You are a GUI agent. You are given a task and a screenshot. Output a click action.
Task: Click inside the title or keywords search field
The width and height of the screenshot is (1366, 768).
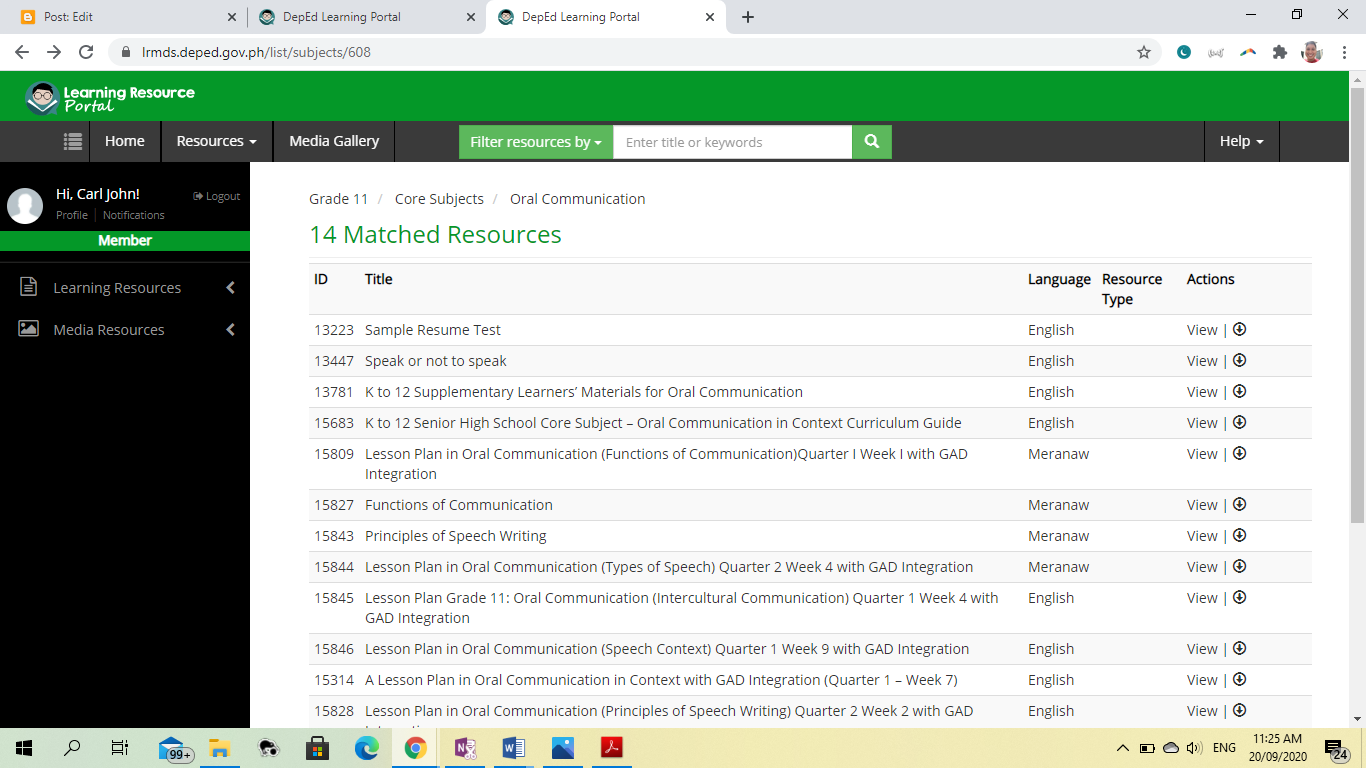coord(731,141)
